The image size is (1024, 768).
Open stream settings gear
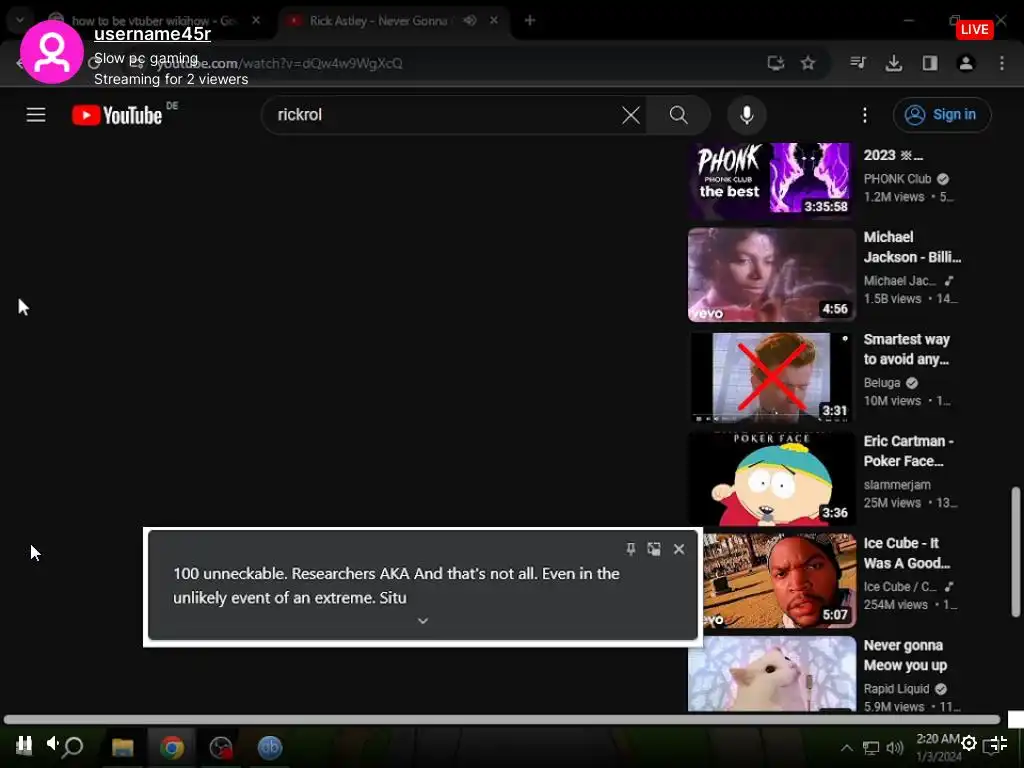(x=969, y=743)
